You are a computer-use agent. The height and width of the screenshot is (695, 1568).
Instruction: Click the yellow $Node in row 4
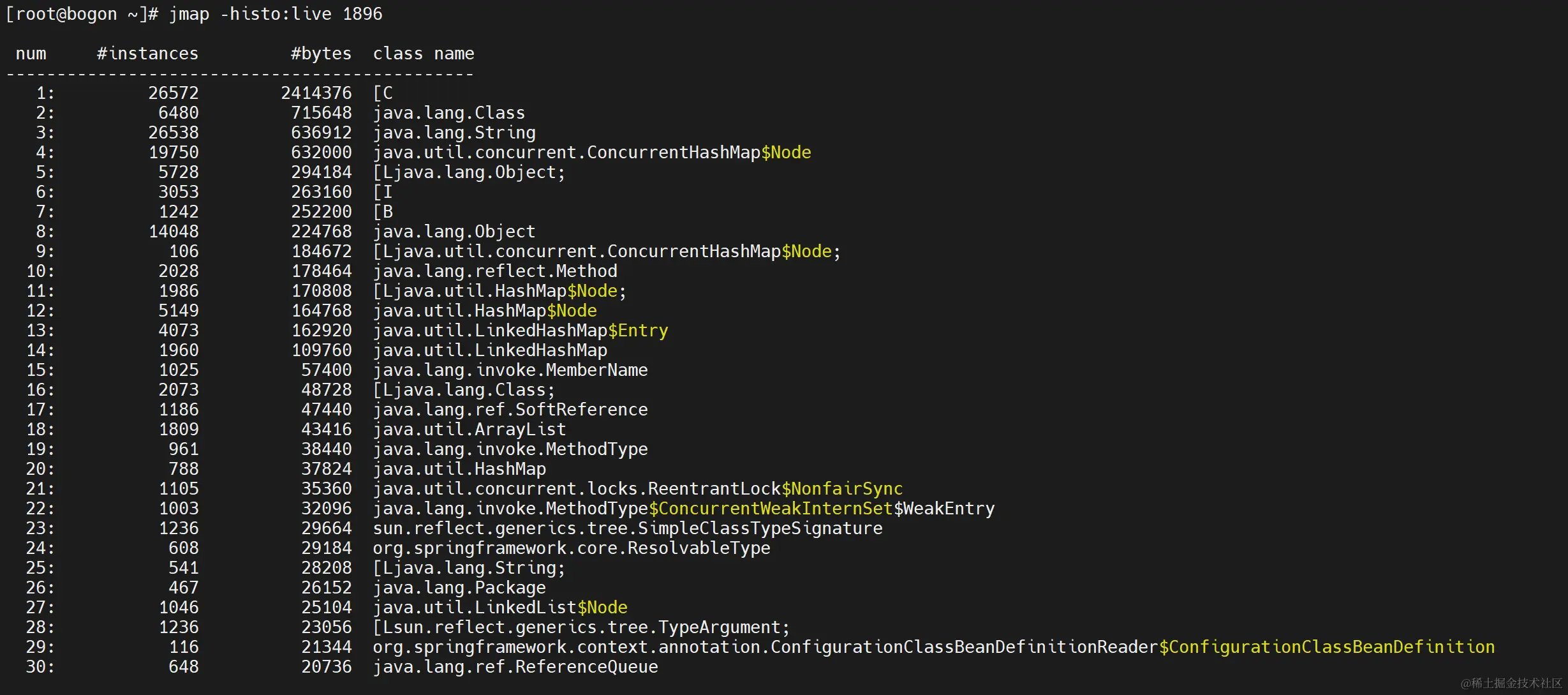click(786, 153)
